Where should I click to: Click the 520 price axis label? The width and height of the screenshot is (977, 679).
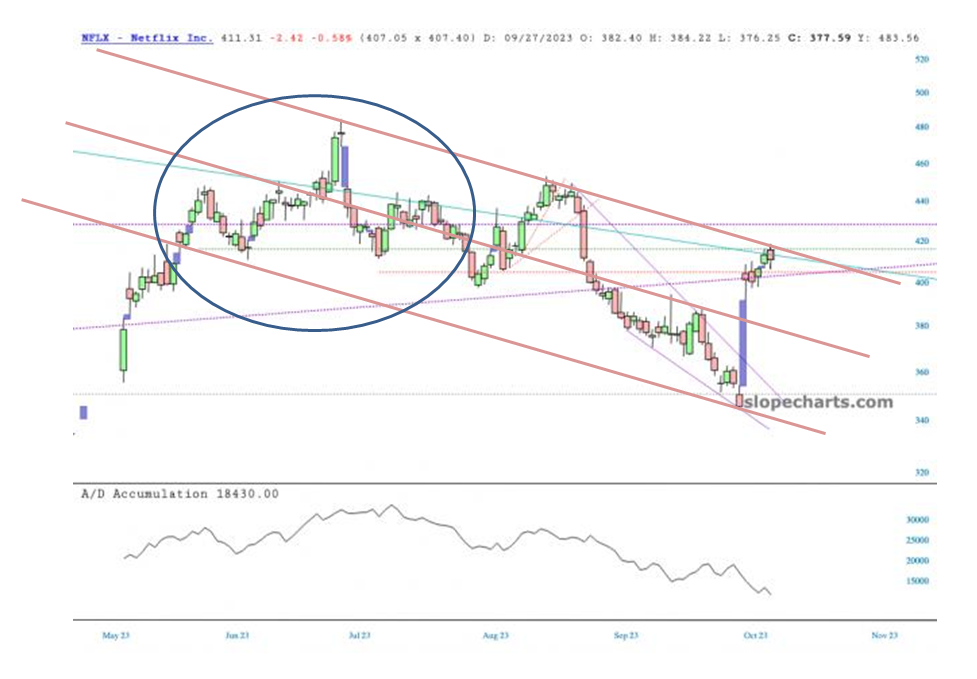[922, 59]
